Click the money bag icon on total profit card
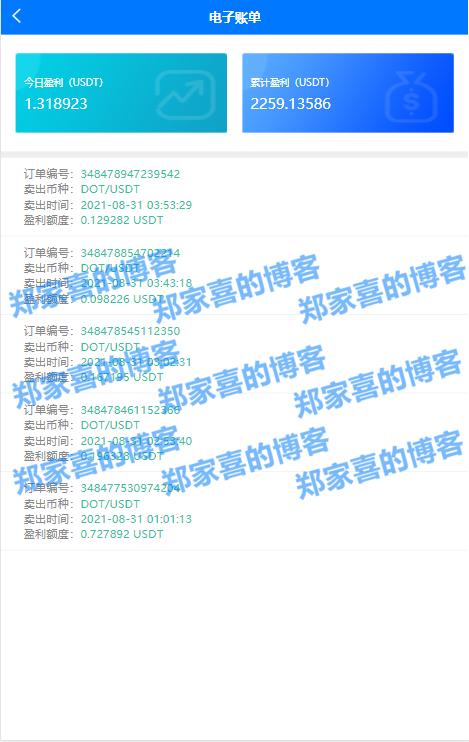469x742 pixels. pyautogui.click(x=411, y=97)
